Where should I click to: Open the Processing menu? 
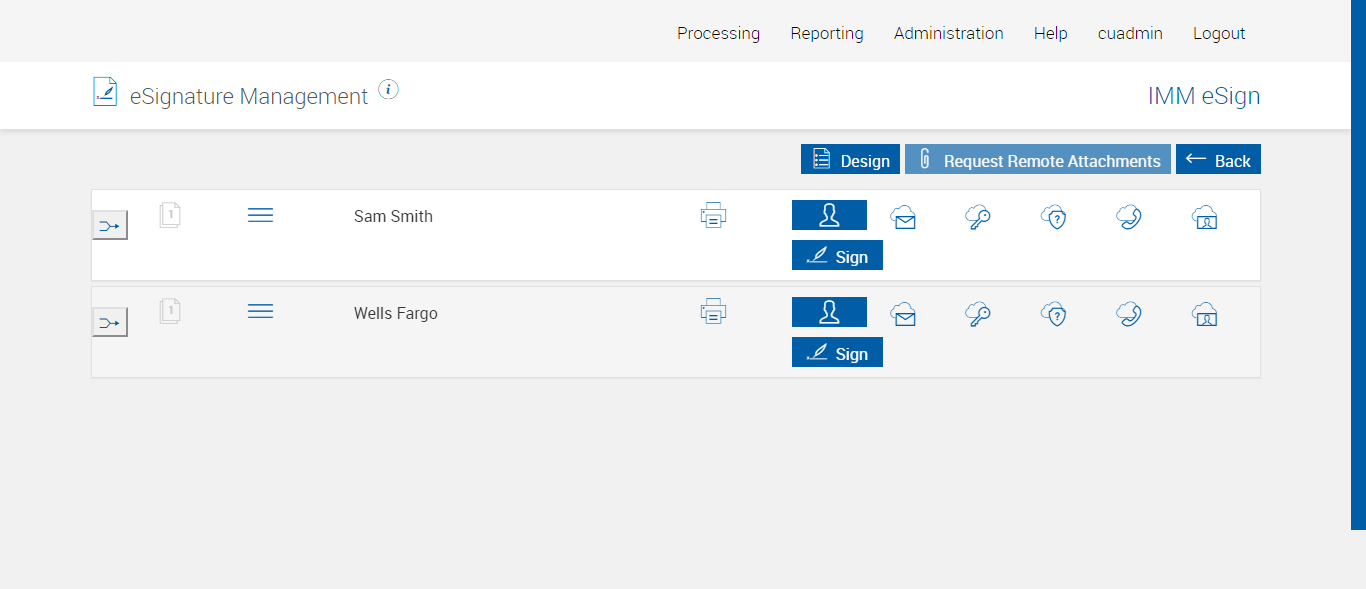tap(718, 33)
